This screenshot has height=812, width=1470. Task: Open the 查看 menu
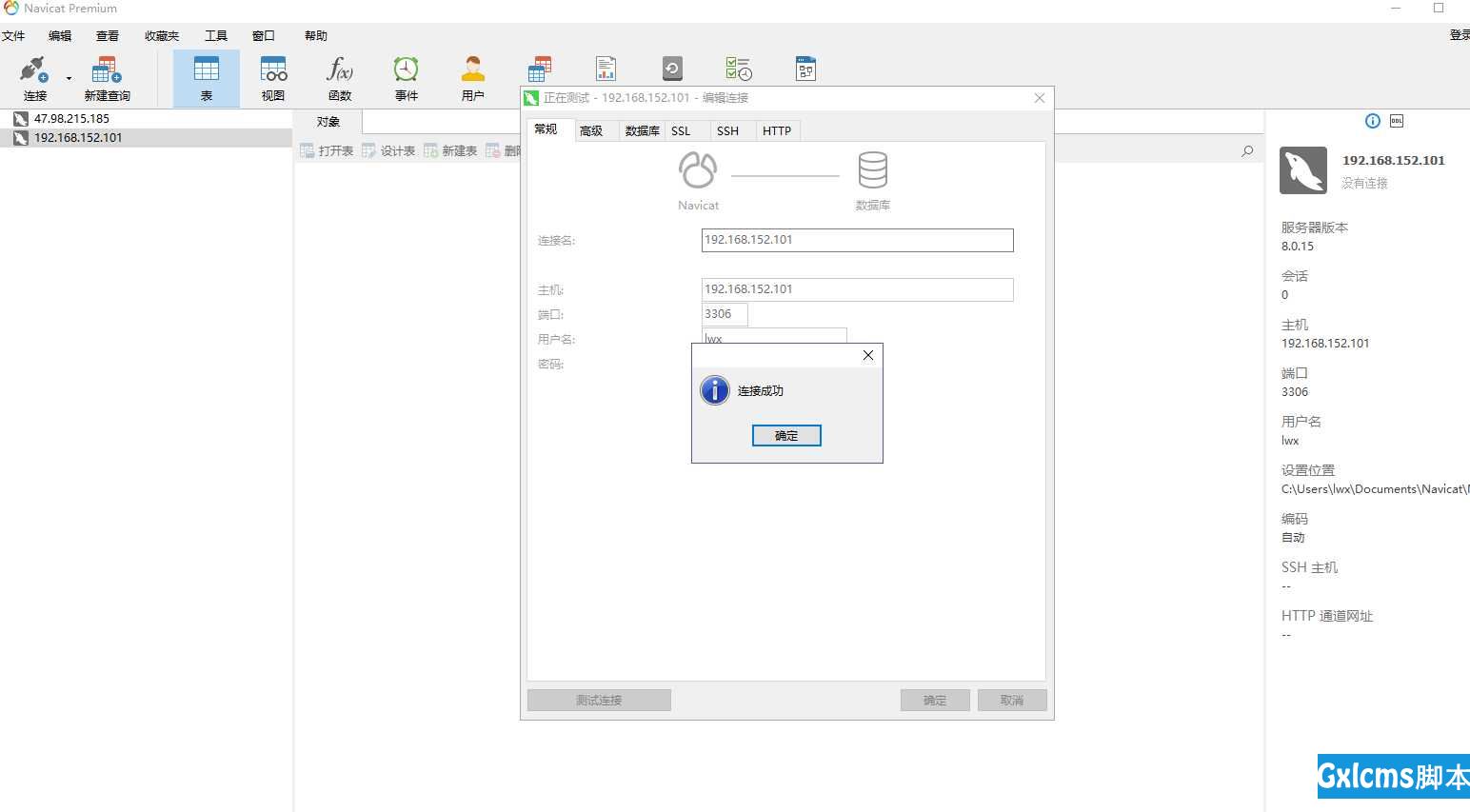108,36
